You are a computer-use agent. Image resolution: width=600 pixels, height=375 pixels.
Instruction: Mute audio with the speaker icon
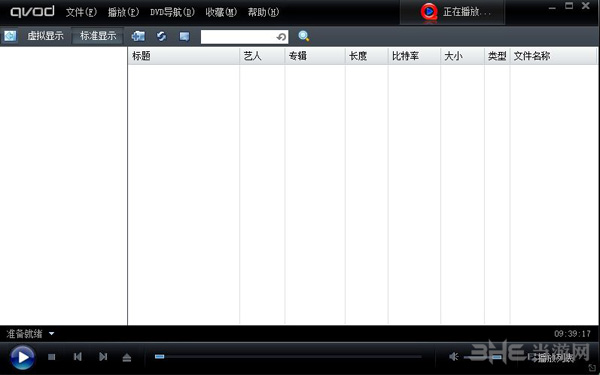pos(453,357)
